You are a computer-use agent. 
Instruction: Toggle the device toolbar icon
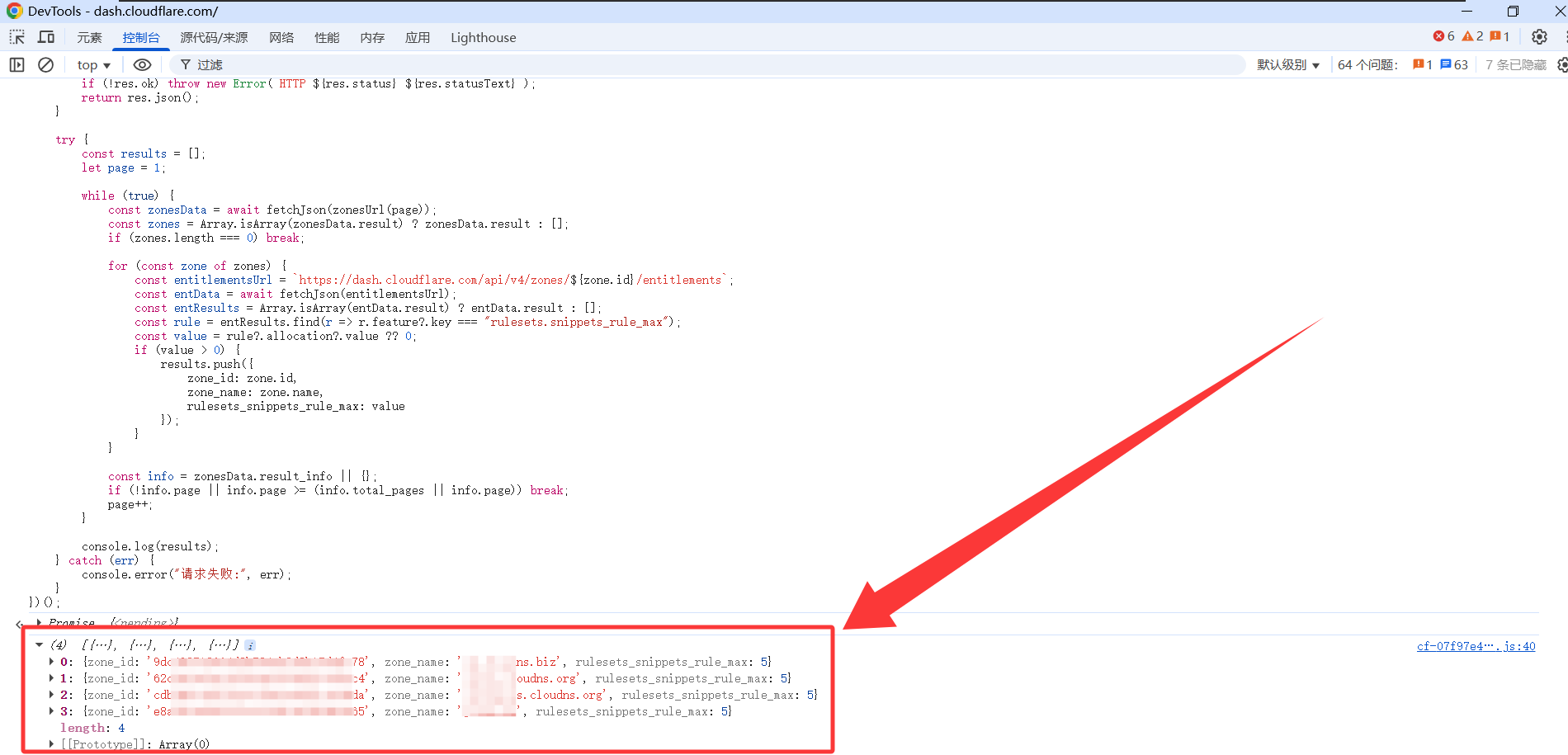coord(46,37)
